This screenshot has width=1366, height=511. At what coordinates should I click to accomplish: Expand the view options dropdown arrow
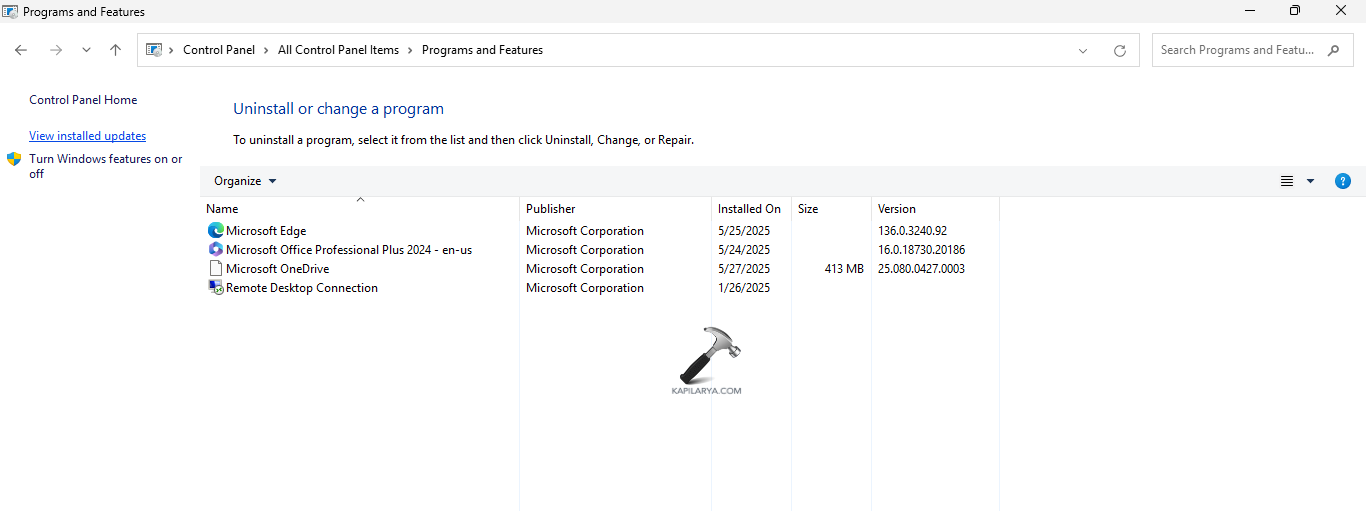1310,181
